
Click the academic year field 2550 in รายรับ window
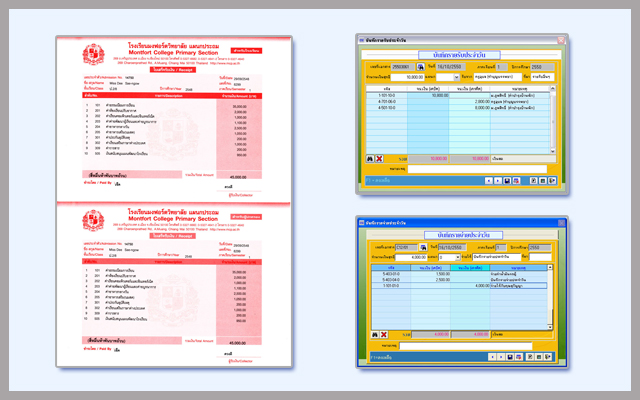click(x=542, y=67)
